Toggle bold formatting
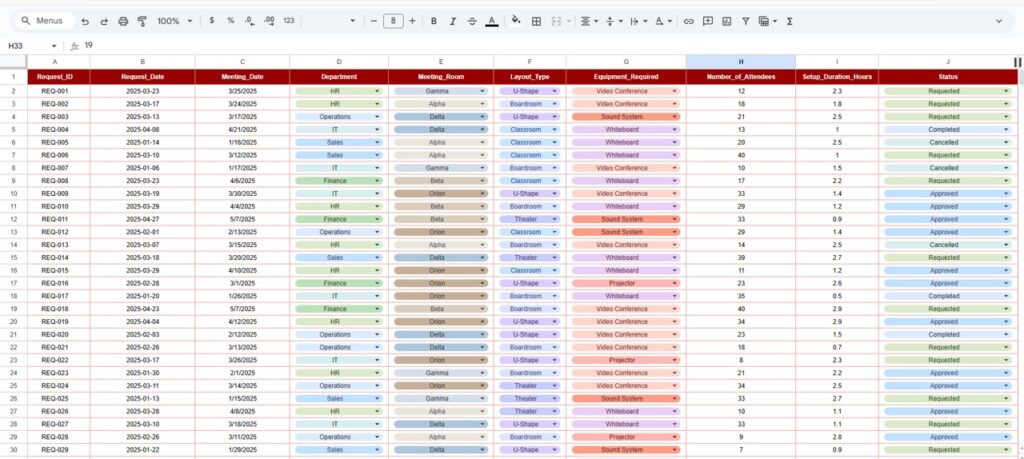 coord(434,21)
